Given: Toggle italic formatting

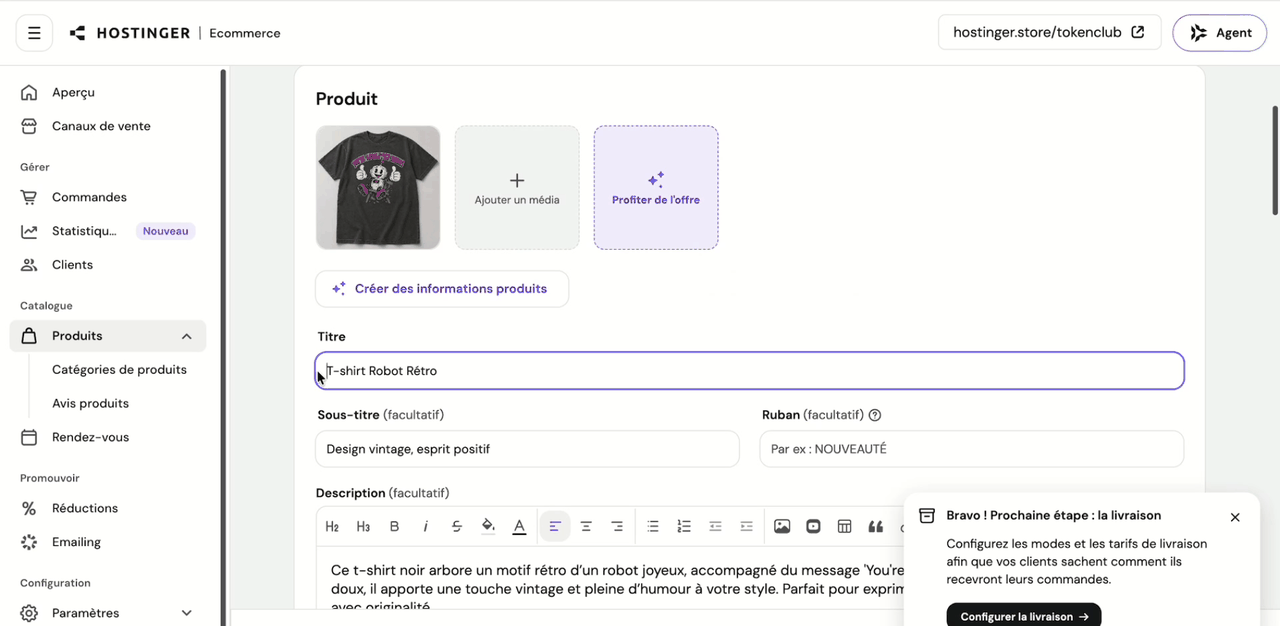Looking at the screenshot, I should click(425, 526).
